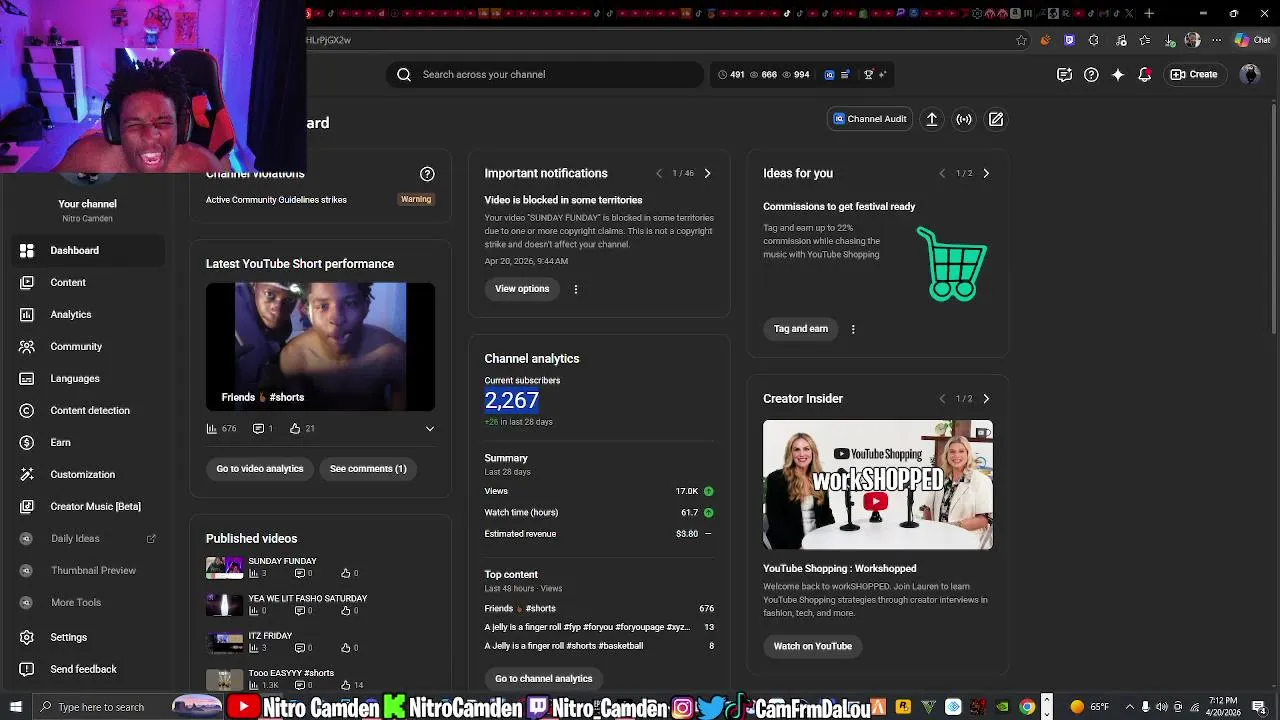This screenshot has width=1280, height=720.
Task: Open Thumbnail Preview in the sidebar
Action: (88, 571)
